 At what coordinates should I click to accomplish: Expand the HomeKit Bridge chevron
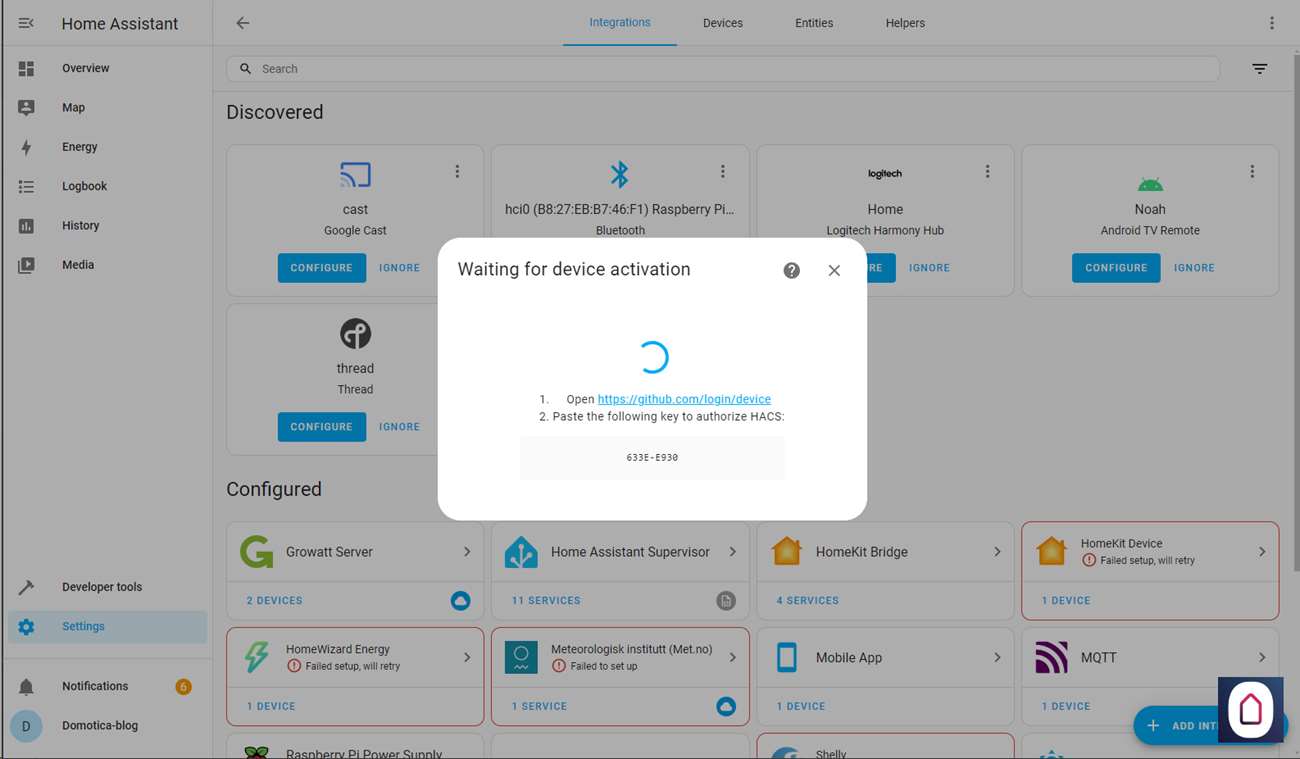pos(997,552)
